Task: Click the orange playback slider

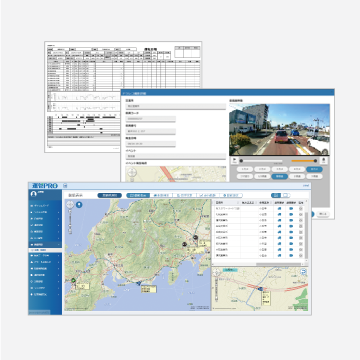Action: point(304,161)
